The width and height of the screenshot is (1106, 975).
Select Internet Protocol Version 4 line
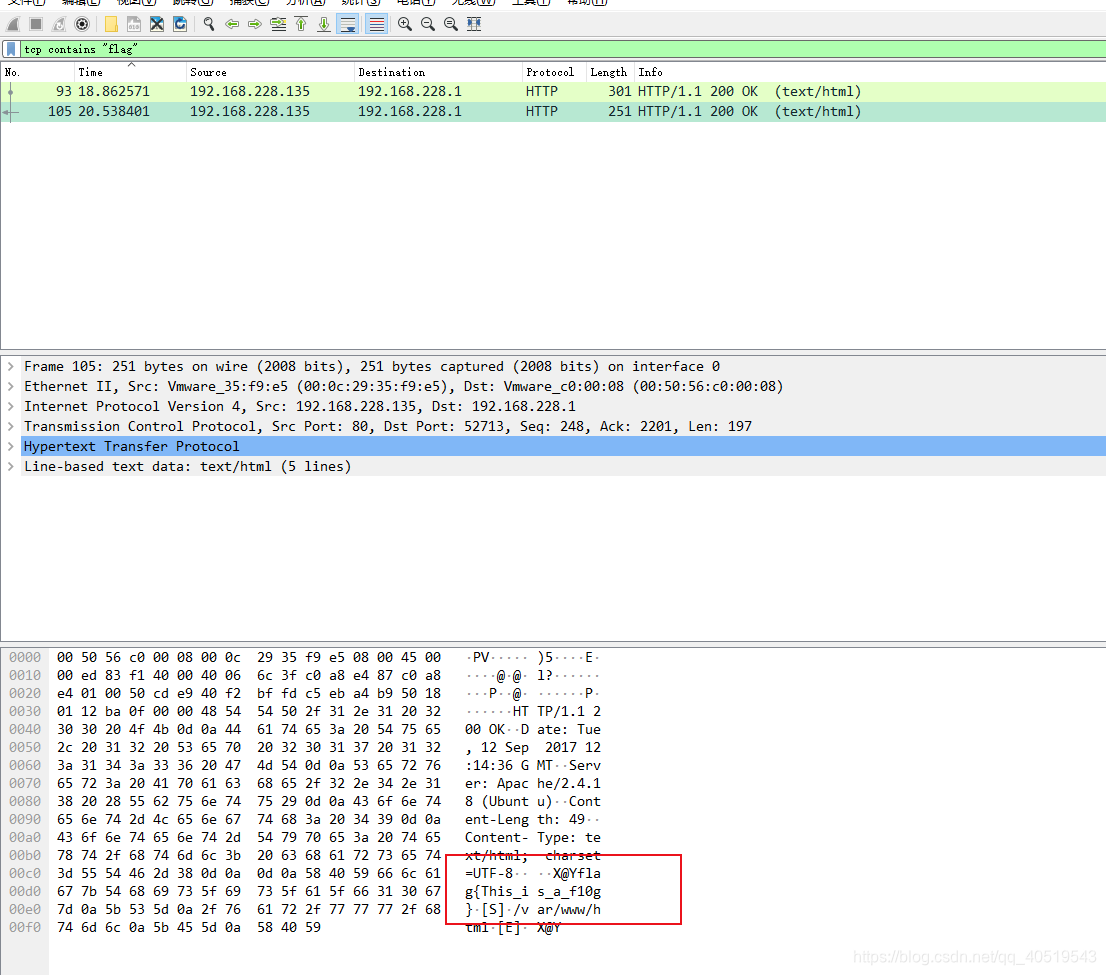(563, 406)
